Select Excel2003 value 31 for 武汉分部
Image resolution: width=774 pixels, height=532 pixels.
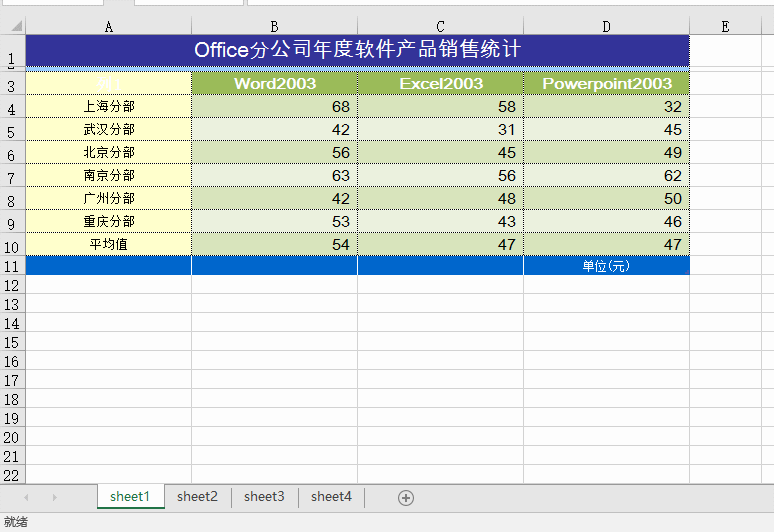point(440,129)
